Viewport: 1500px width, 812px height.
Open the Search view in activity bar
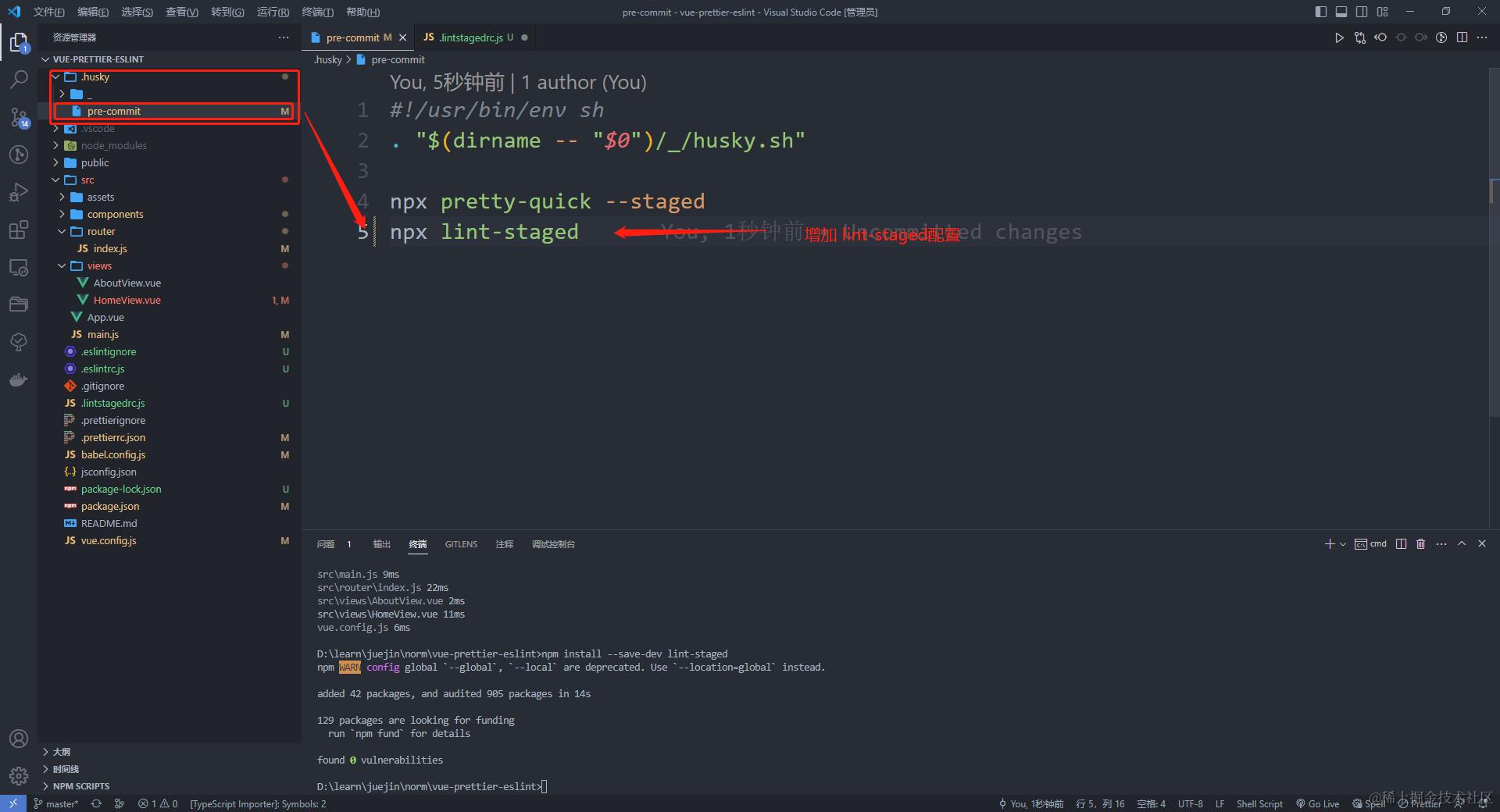coord(19,79)
